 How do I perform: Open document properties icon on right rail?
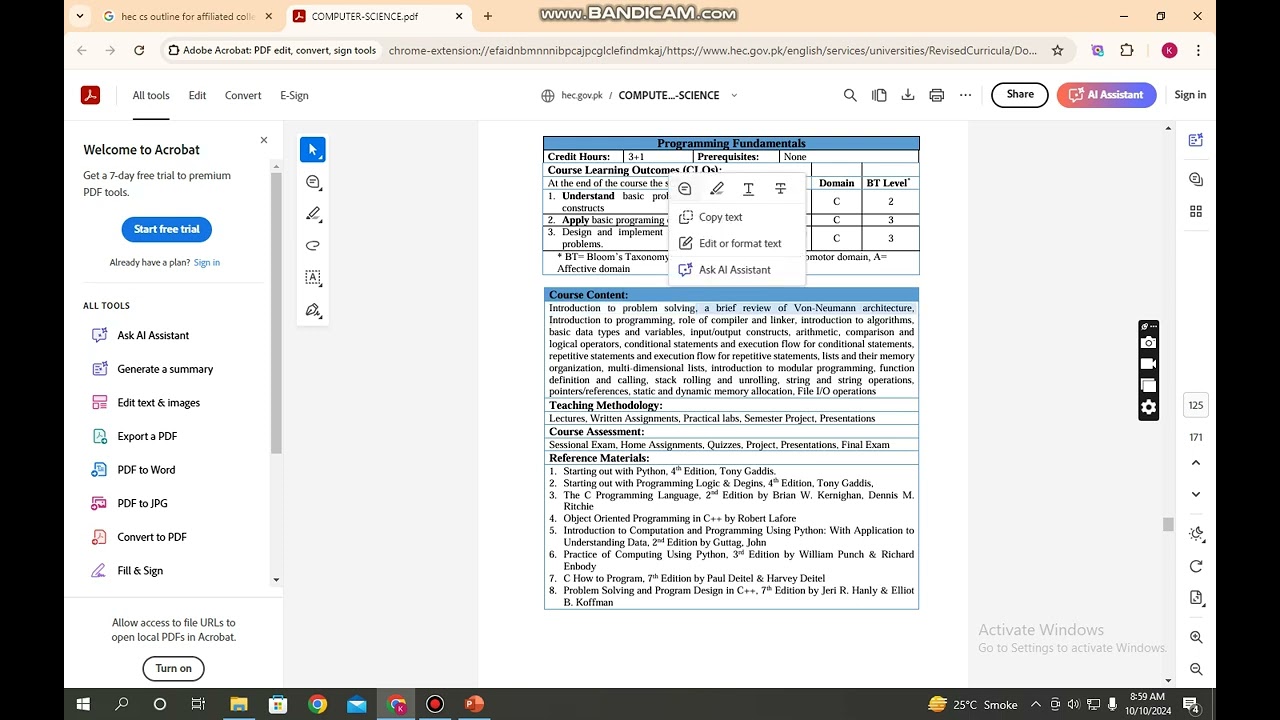click(x=1196, y=598)
